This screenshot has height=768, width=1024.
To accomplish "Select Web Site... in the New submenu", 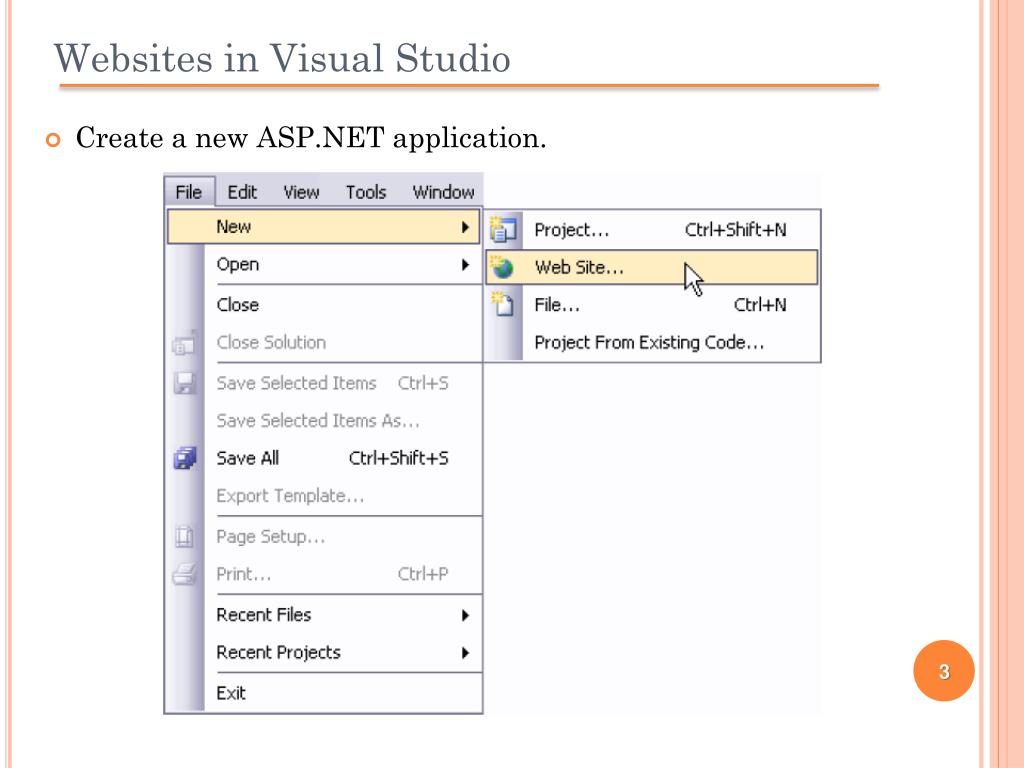I will point(651,267).
